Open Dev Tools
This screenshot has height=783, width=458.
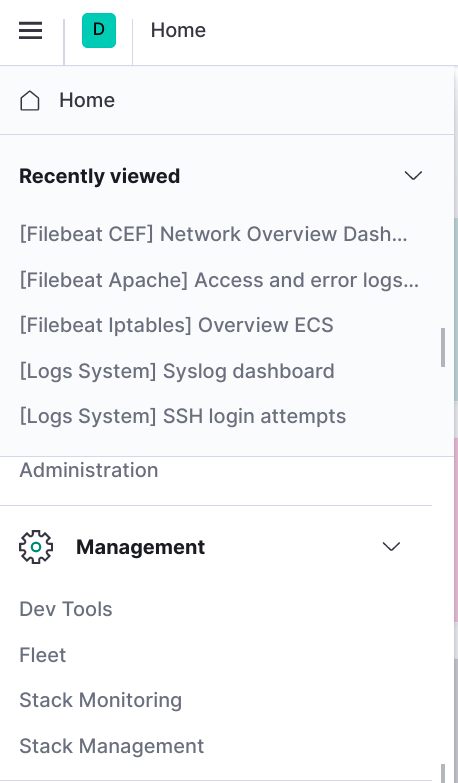66,609
